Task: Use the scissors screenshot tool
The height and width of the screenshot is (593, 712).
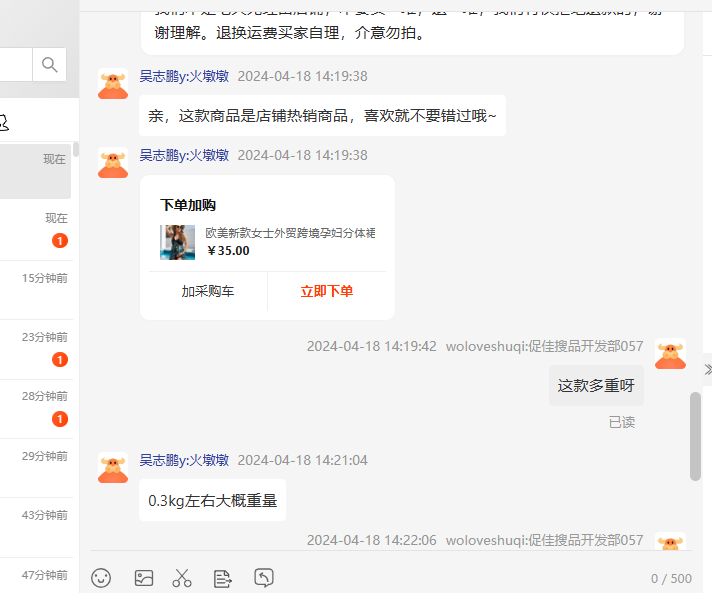Action: tap(182, 578)
